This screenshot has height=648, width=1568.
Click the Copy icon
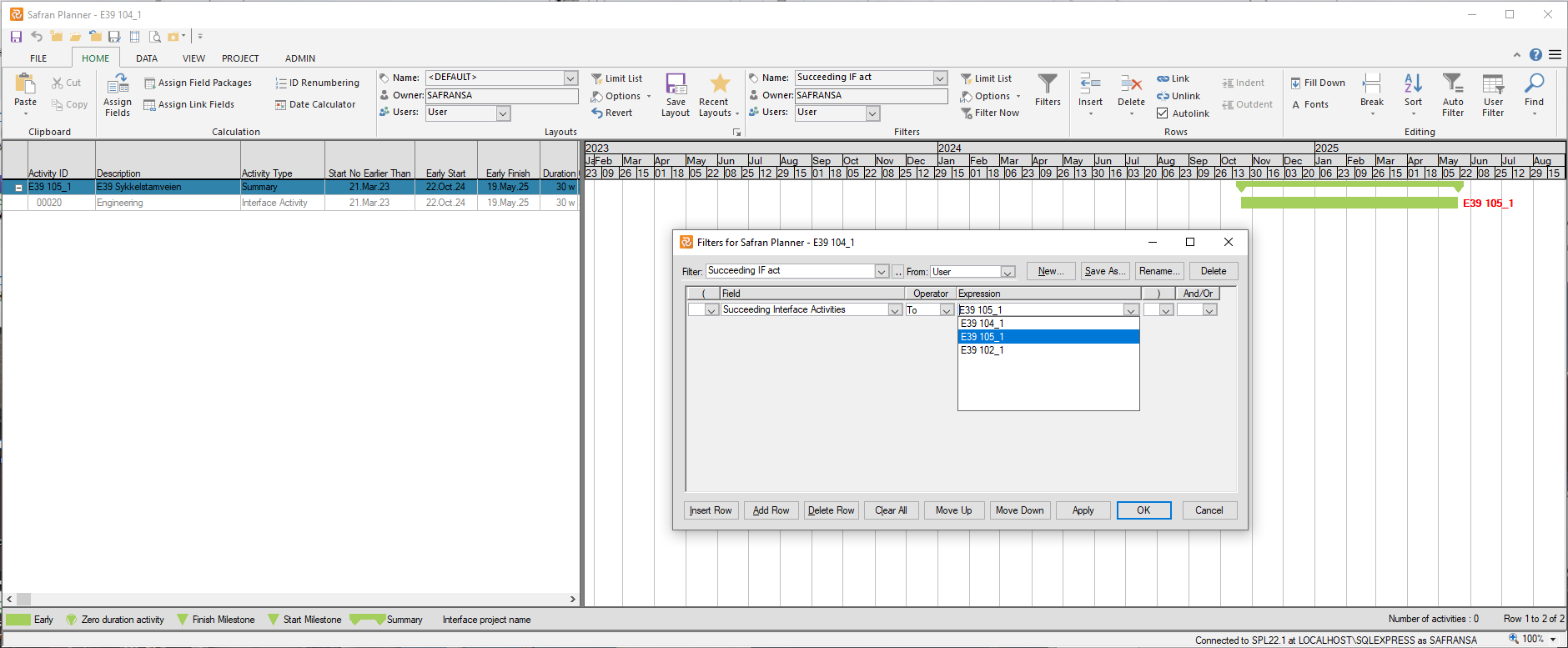point(58,105)
